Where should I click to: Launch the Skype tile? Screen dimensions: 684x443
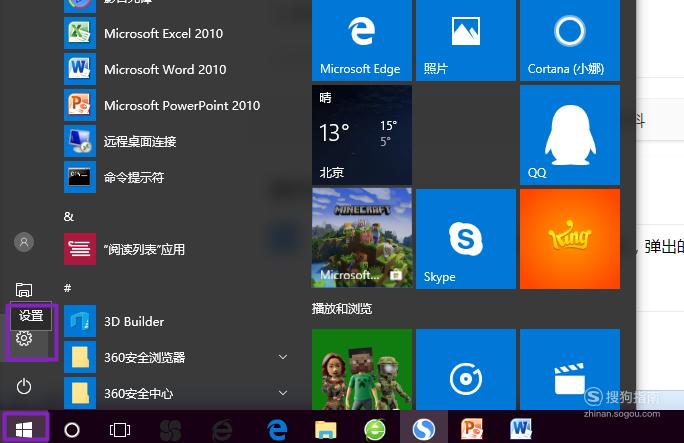click(465, 239)
